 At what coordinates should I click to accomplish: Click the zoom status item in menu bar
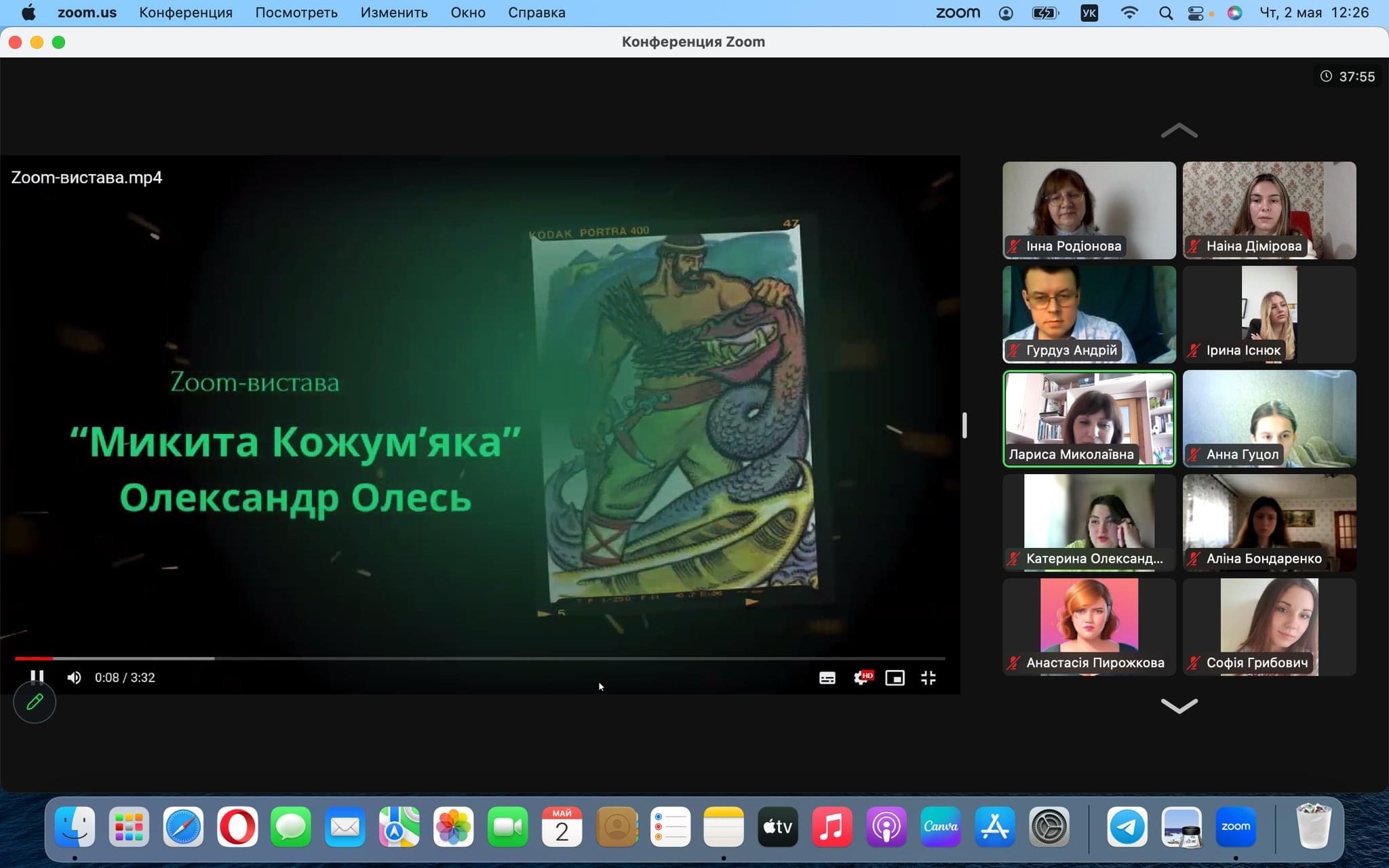[958, 13]
